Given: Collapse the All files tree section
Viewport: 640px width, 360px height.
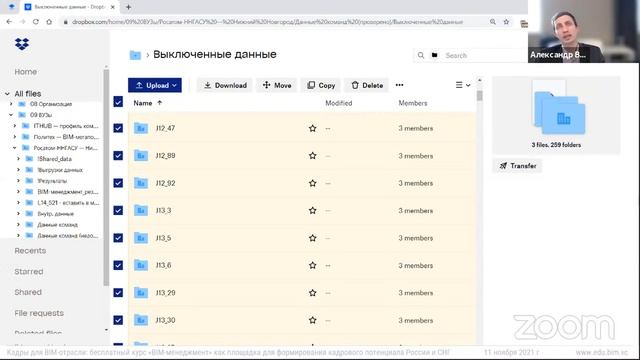Looking at the screenshot, I should point(7,93).
